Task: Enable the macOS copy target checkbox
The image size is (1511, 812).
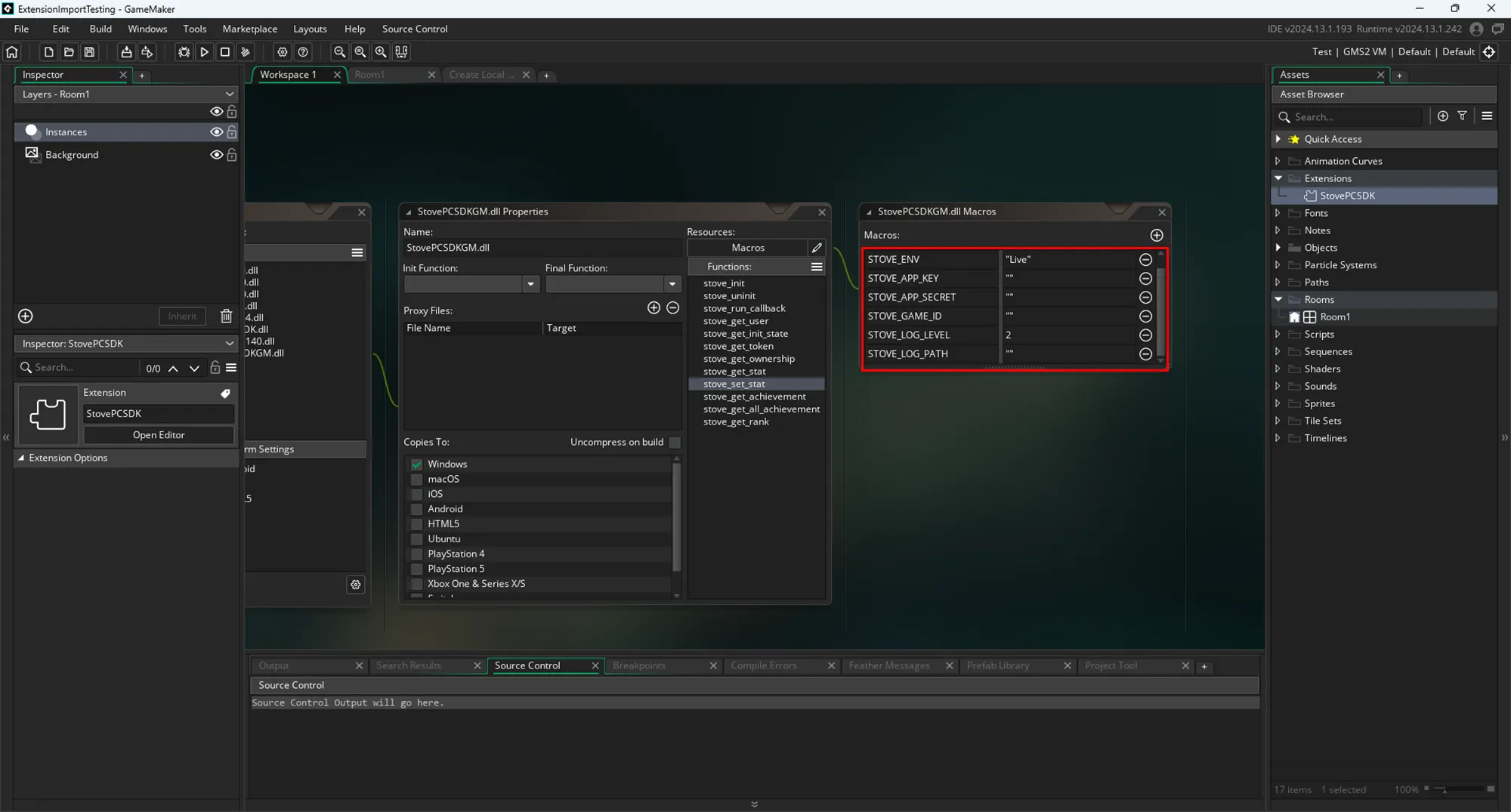Action: point(416,479)
